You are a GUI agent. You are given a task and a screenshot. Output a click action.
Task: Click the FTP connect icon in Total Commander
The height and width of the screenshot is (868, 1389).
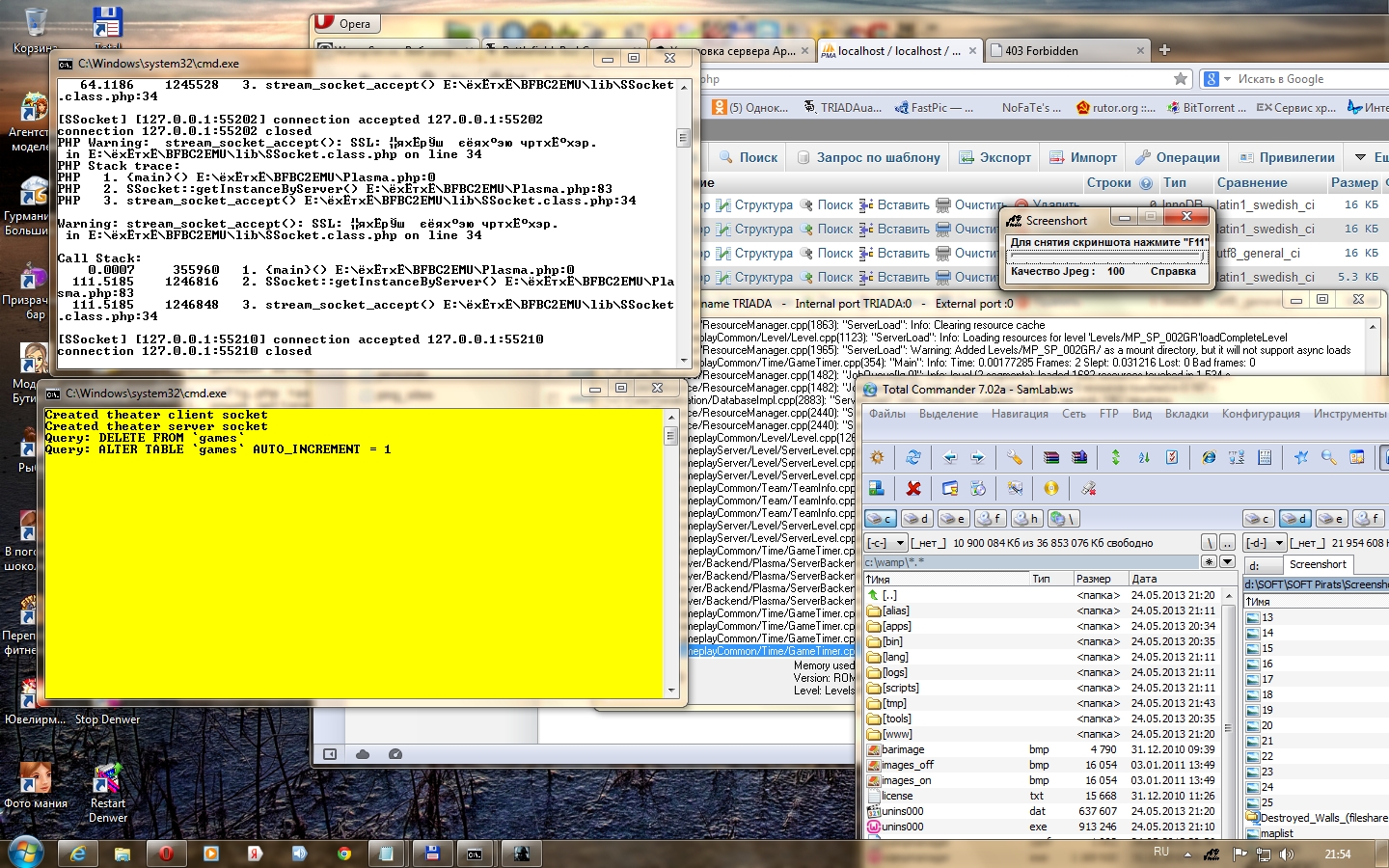tap(1237, 457)
